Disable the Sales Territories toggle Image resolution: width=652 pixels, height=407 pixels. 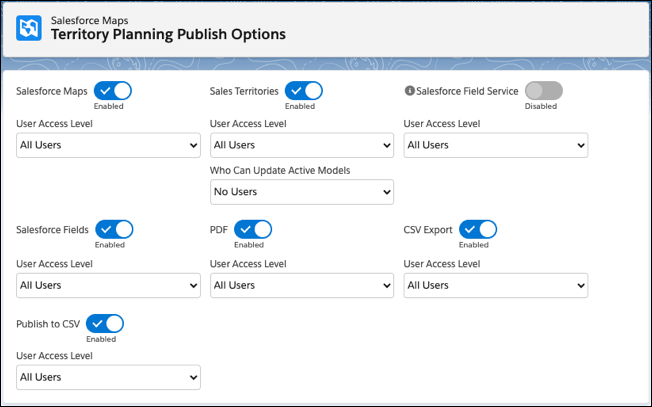(x=304, y=91)
